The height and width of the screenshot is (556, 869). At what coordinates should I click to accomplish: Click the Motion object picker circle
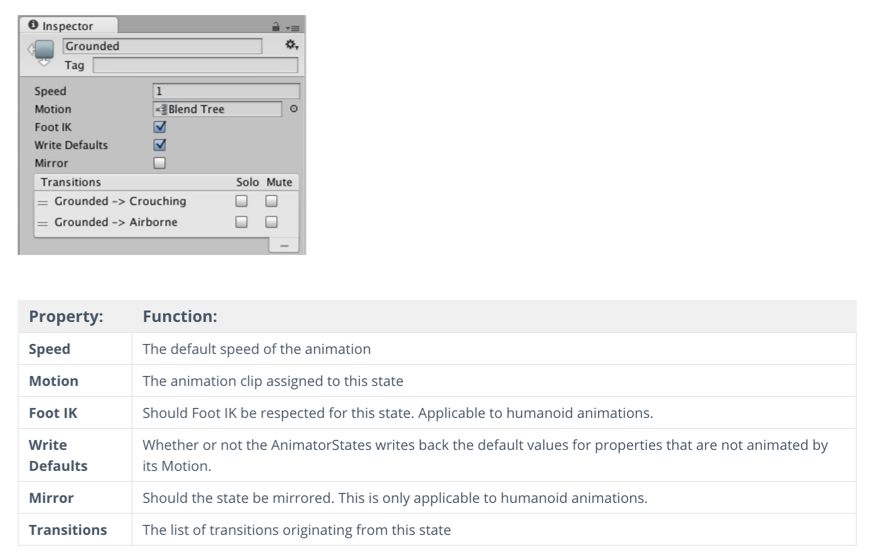(x=294, y=109)
